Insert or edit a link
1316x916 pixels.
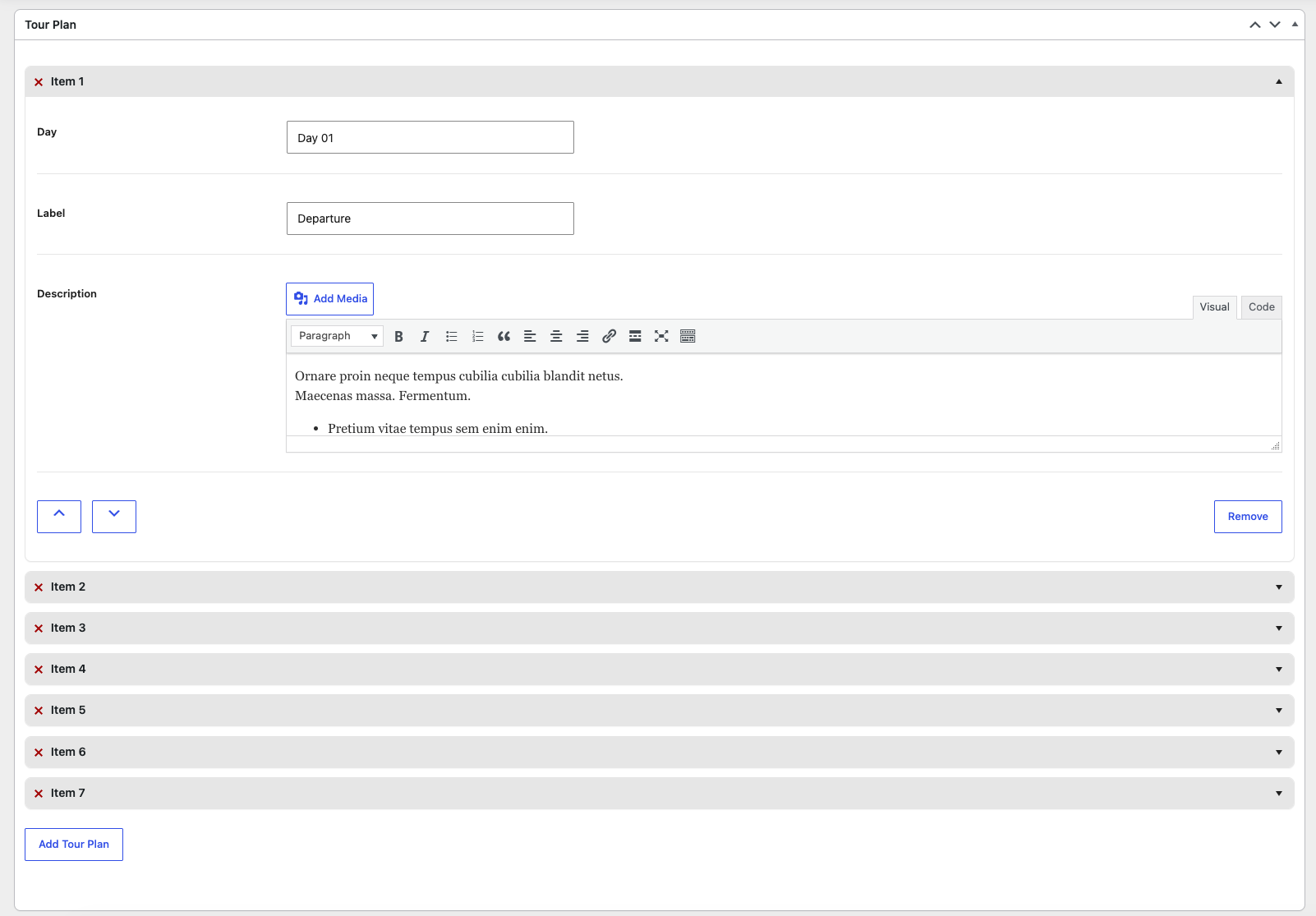pos(609,336)
